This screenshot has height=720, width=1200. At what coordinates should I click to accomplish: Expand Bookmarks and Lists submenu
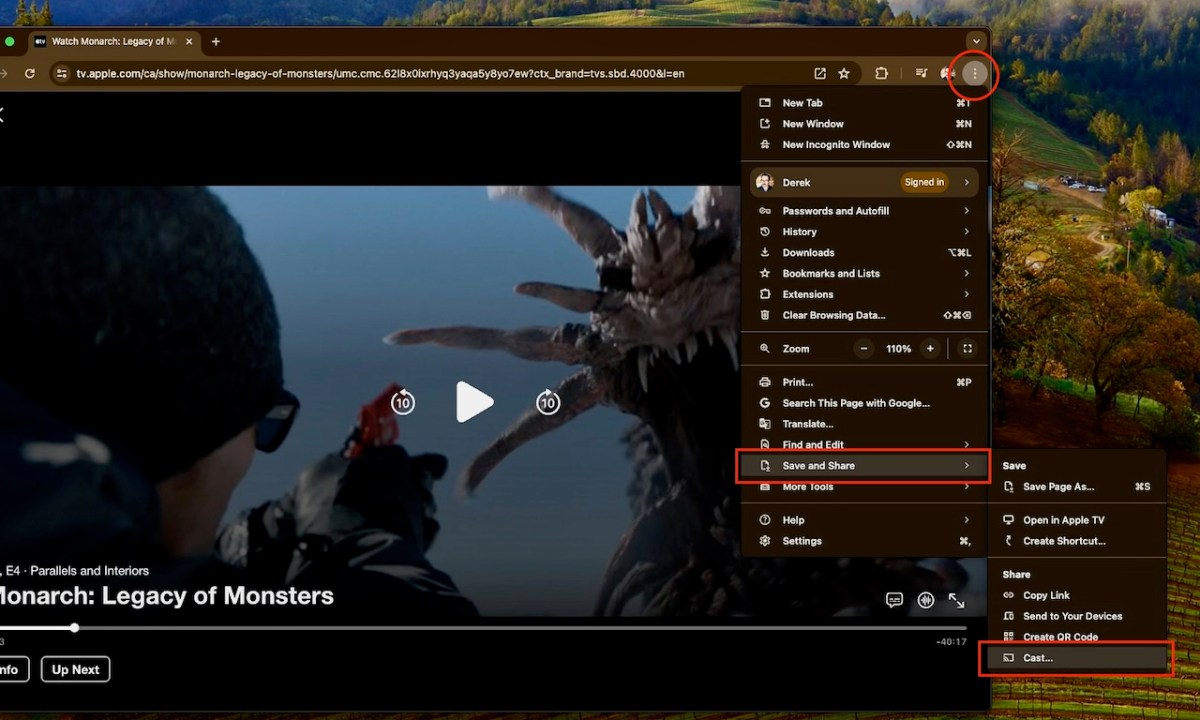click(x=865, y=274)
